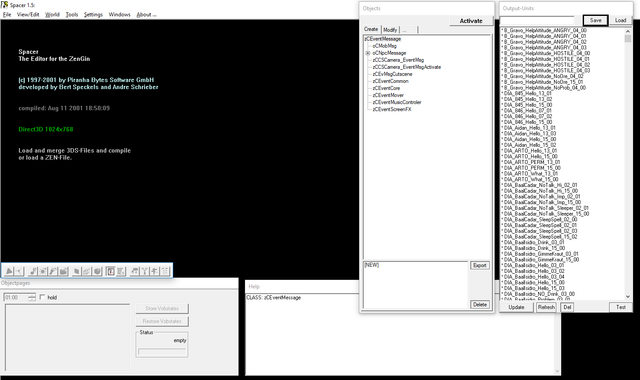Click the Output-Units list scroll-up arrow

coord(628,31)
